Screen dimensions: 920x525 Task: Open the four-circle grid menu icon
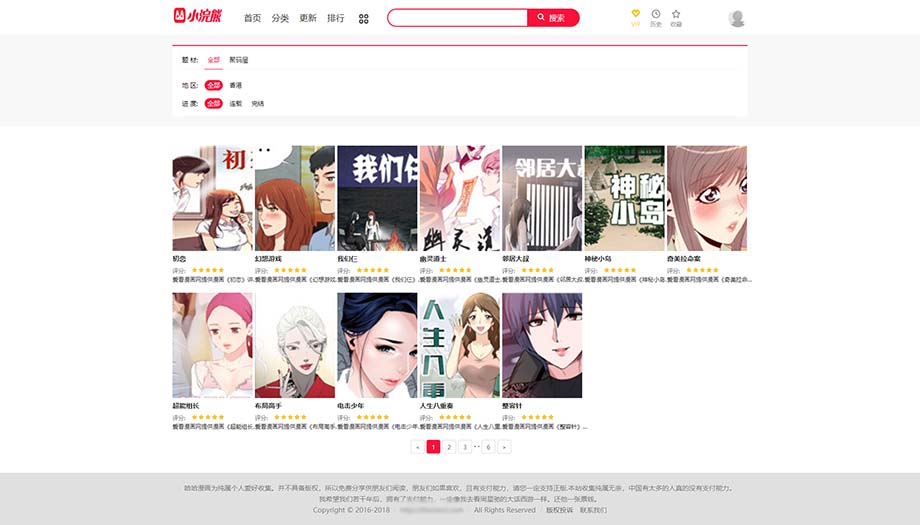click(364, 19)
